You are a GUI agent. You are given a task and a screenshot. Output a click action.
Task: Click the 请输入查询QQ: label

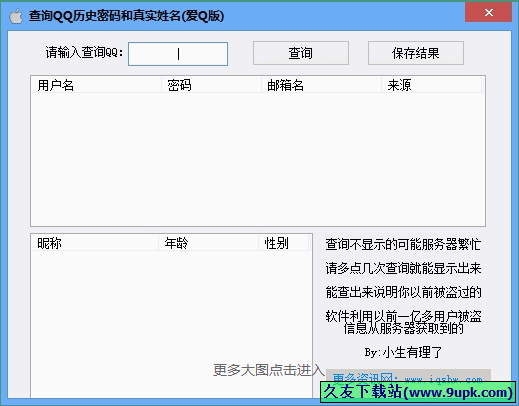pos(84,52)
